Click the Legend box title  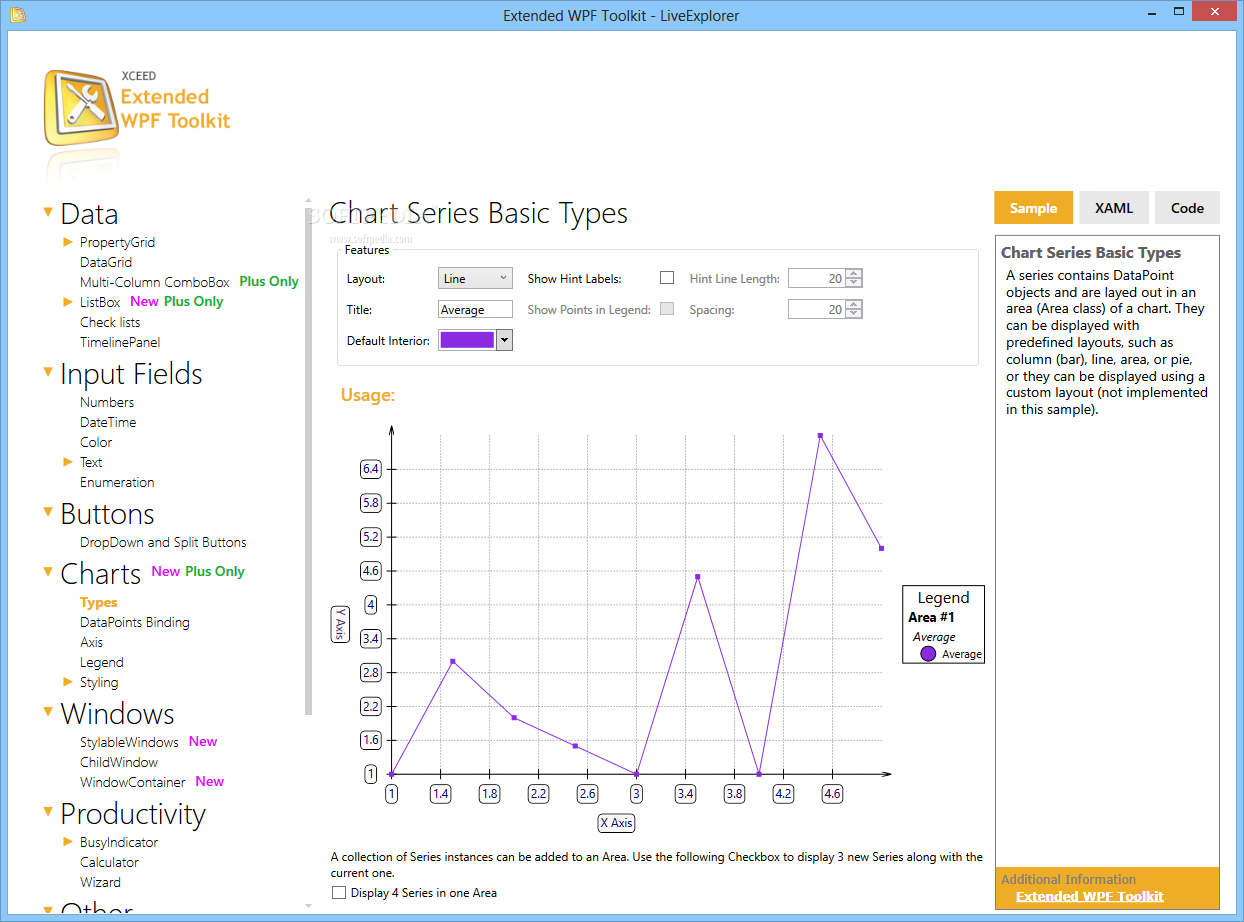click(x=943, y=598)
